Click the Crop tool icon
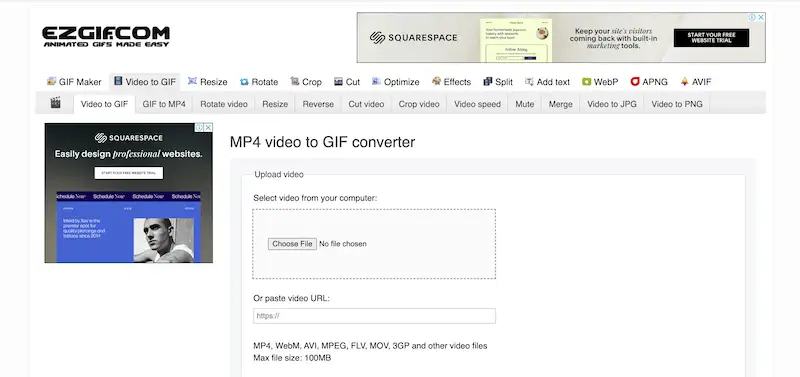The width and height of the screenshot is (800, 377). tap(294, 81)
